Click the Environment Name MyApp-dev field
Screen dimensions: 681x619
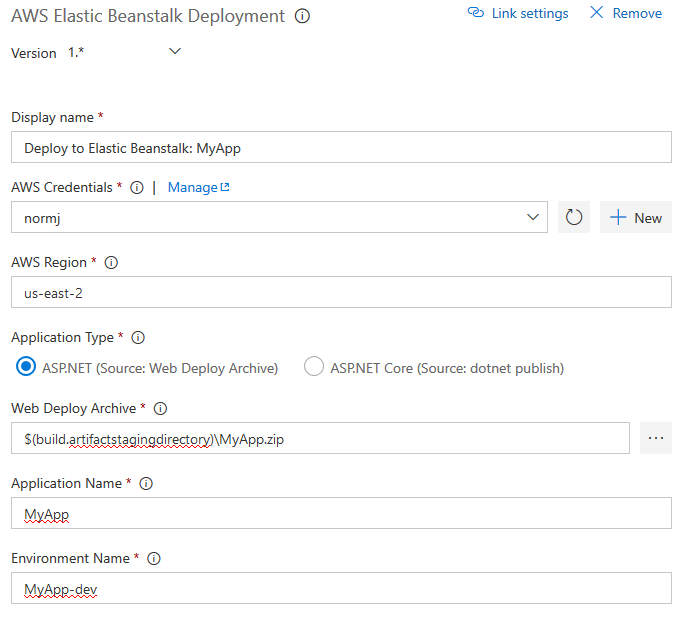pyautogui.click(x=341, y=588)
